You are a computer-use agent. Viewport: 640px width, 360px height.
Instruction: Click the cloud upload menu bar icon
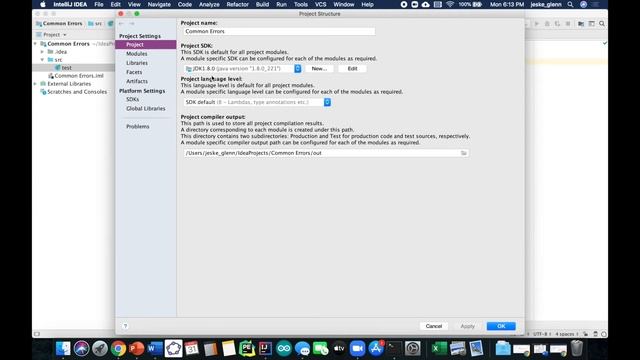click(x=425, y=4)
